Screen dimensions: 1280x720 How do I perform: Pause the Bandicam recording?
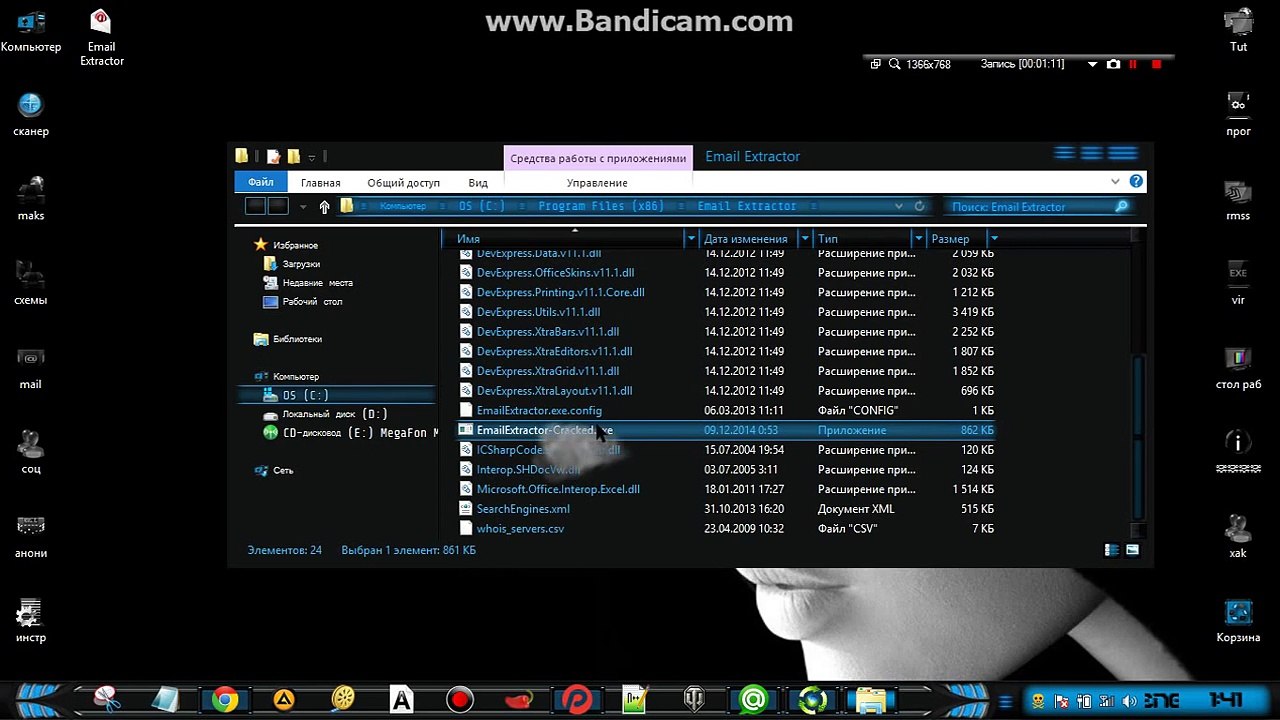tap(1133, 64)
